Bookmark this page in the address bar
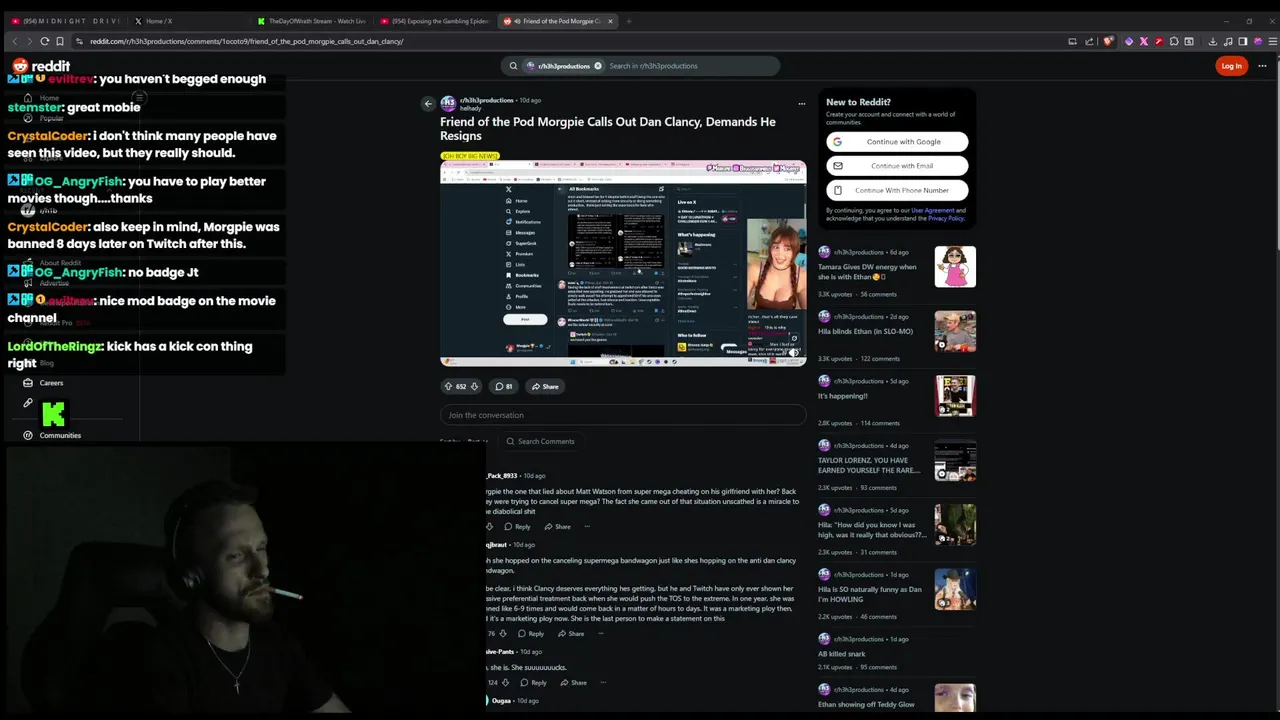 tap(60, 41)
